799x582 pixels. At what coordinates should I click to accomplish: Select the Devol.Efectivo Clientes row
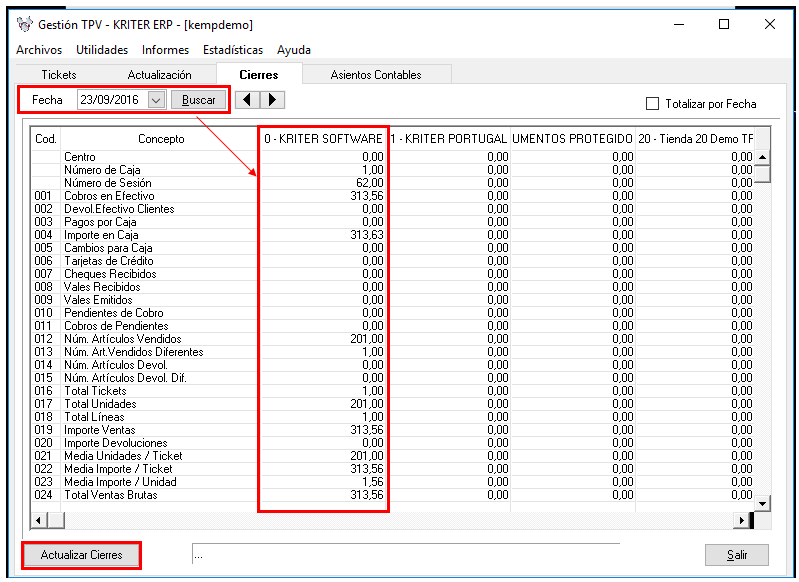[x=392, y=208]
